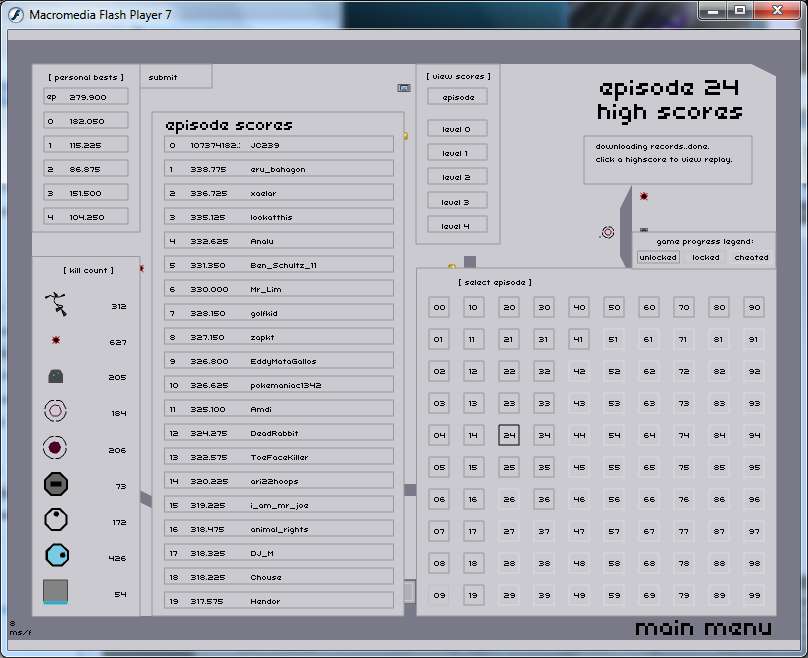
Task: Return to the main menu
Action: pos(703,628)
